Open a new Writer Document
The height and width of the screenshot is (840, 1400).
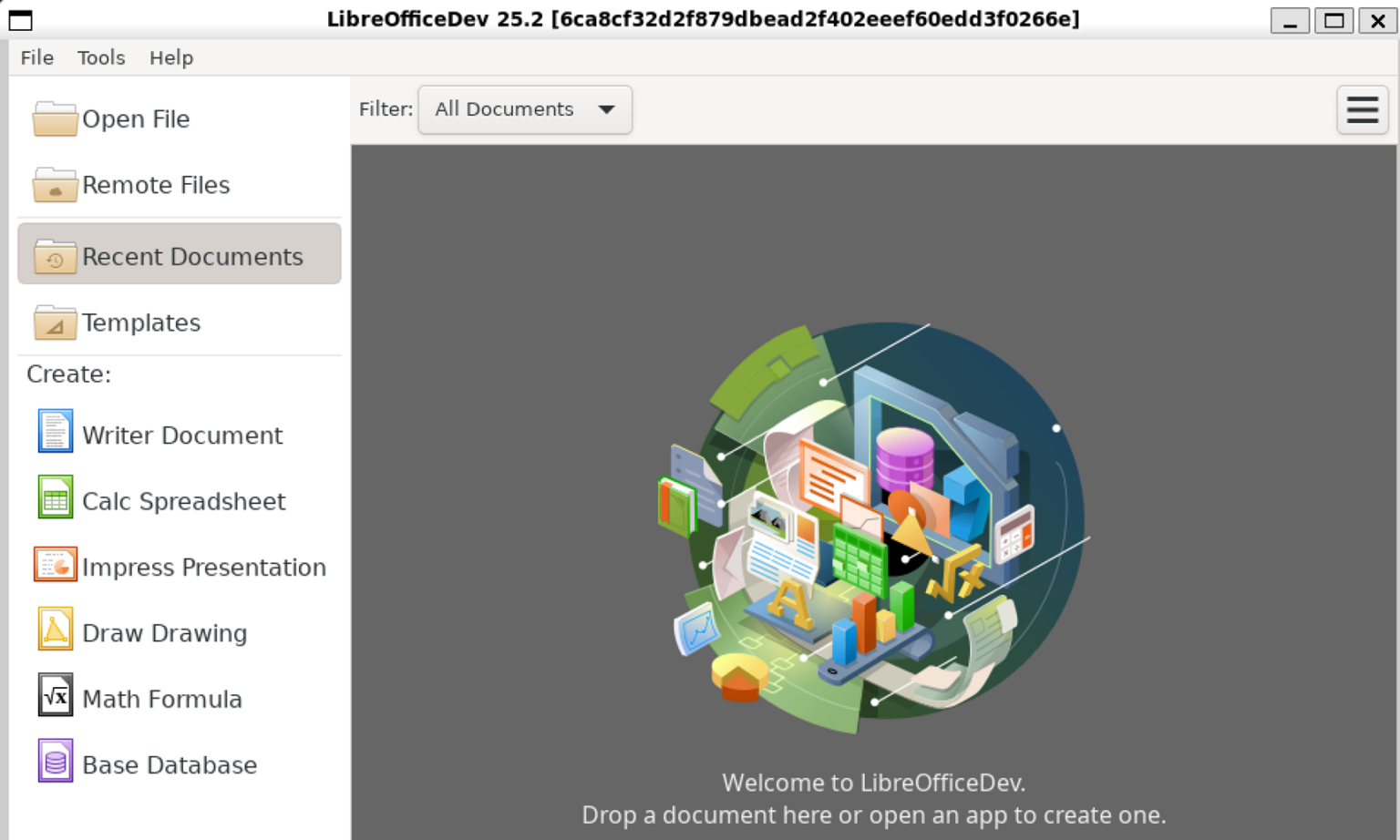[182, 435]
